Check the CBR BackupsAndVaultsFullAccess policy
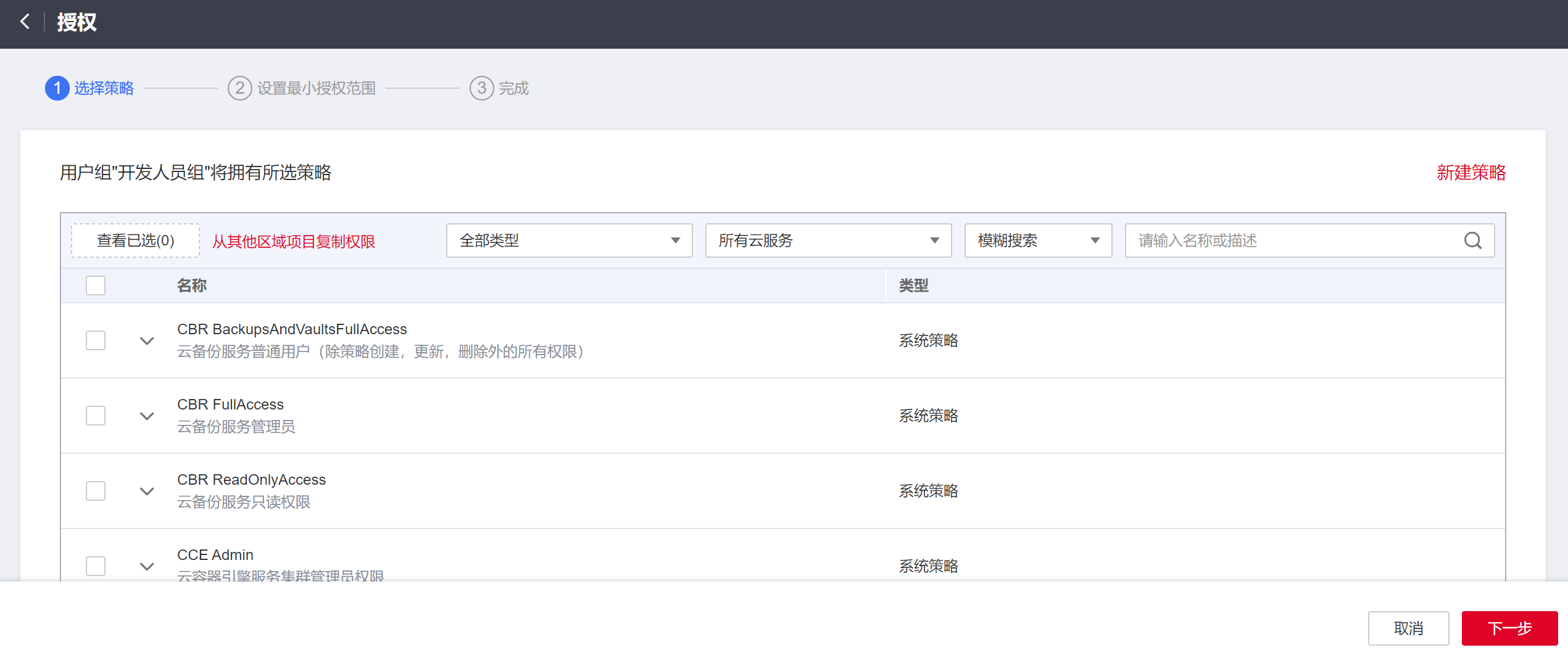Screen dimensions: 1568x658 [96, 340]
